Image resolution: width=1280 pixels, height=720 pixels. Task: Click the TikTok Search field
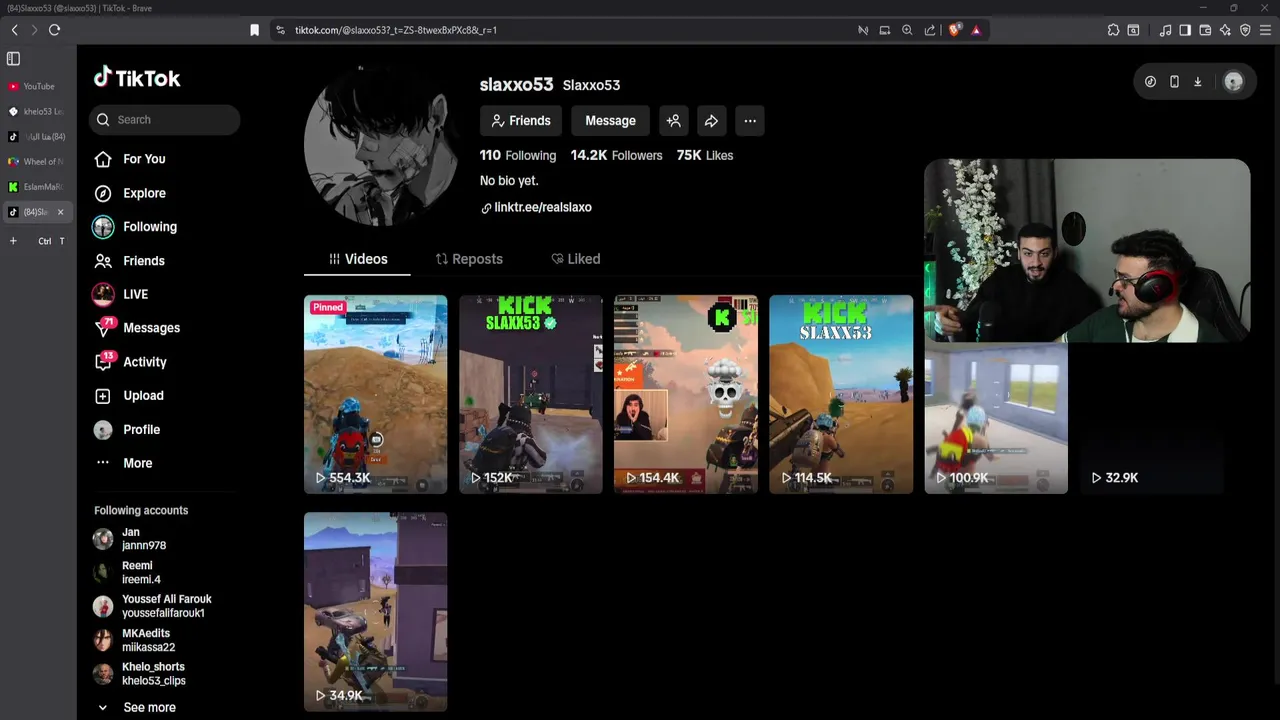click(165, 120)
